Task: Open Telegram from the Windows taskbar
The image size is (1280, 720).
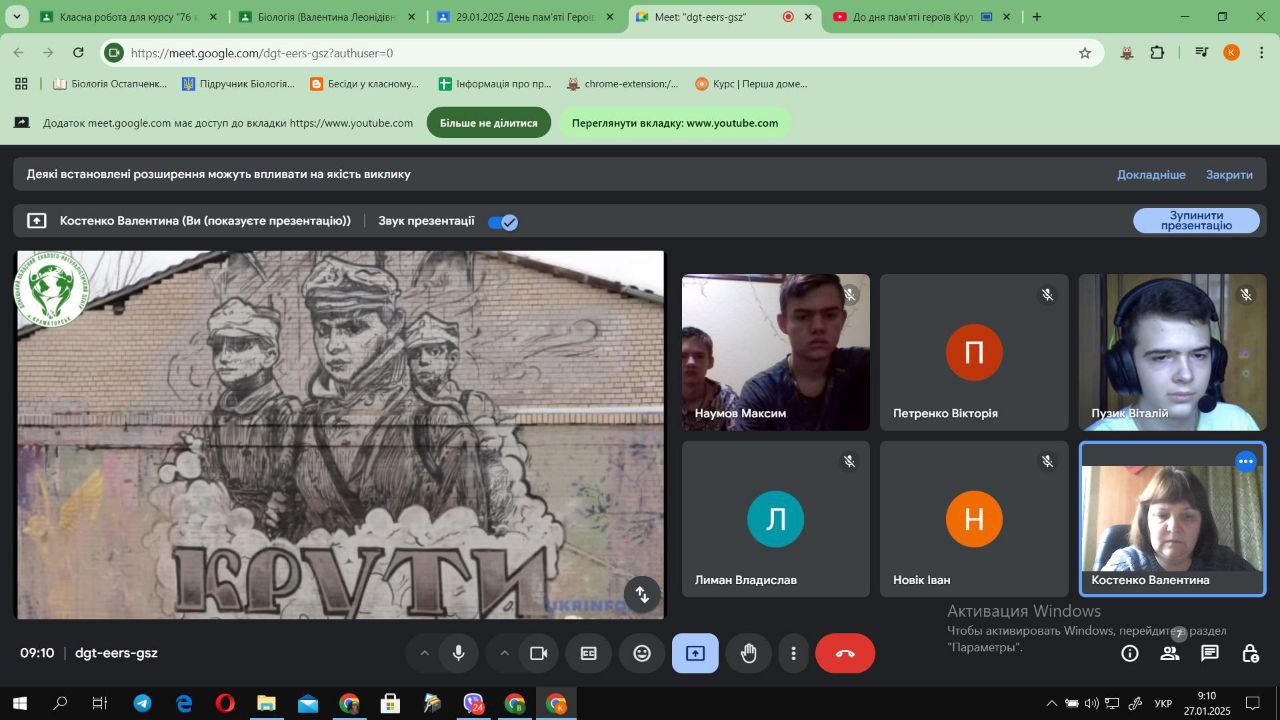Action: (x=142, y=704)
